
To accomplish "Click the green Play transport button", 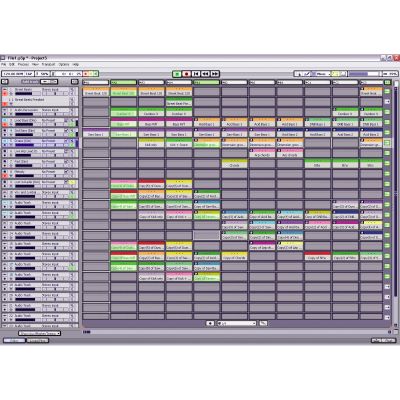I will [177, 74].
